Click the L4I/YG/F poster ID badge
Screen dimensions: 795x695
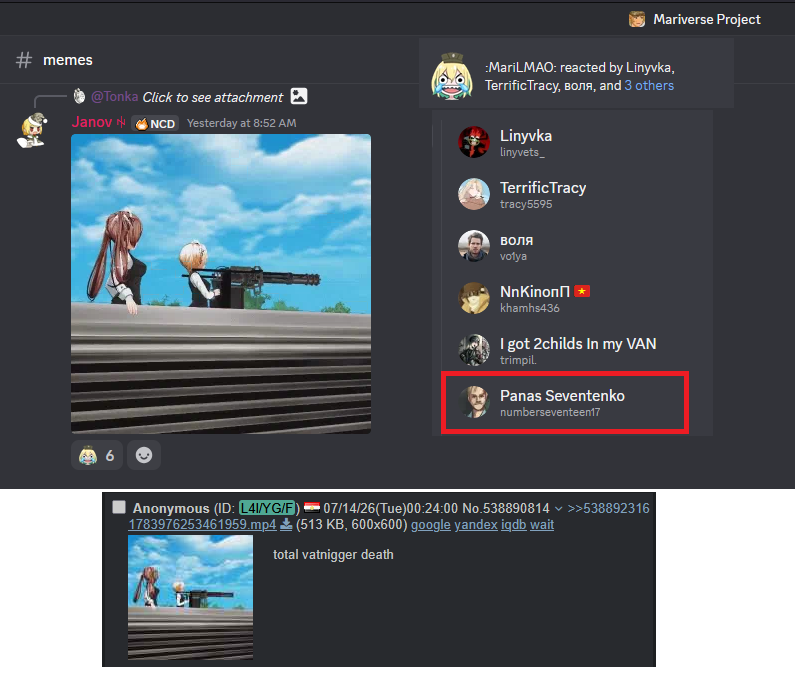click(267, 508)
